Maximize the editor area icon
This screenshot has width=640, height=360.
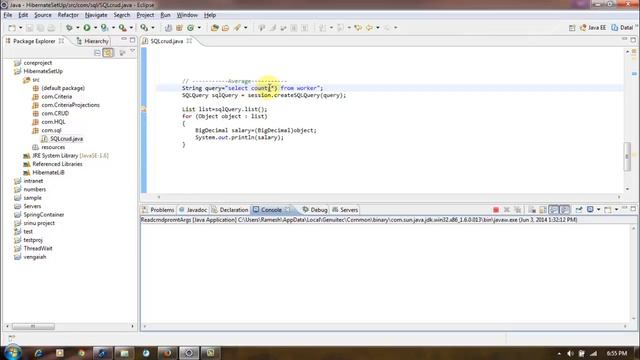(633, 40)
